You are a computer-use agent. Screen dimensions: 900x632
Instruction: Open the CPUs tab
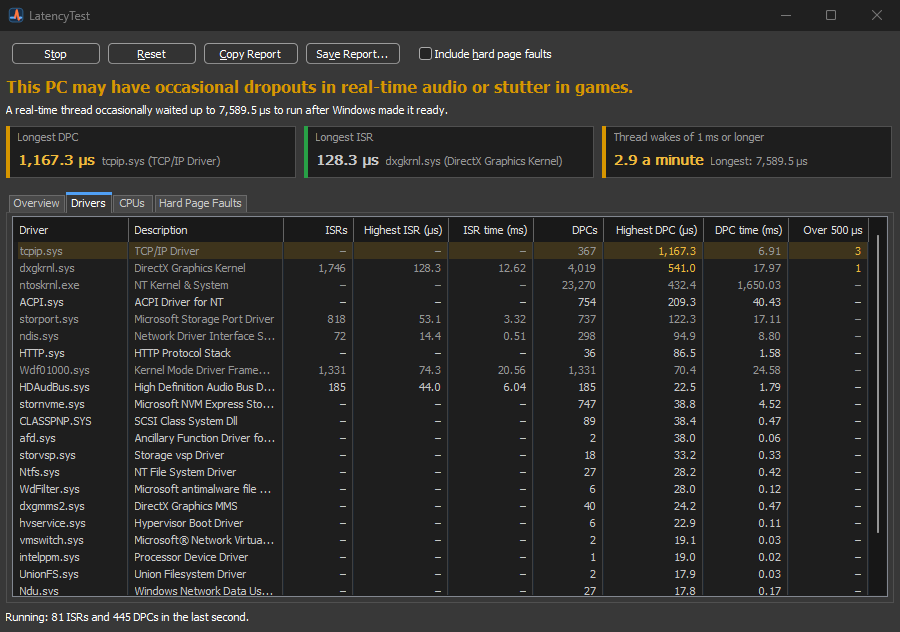132,203
